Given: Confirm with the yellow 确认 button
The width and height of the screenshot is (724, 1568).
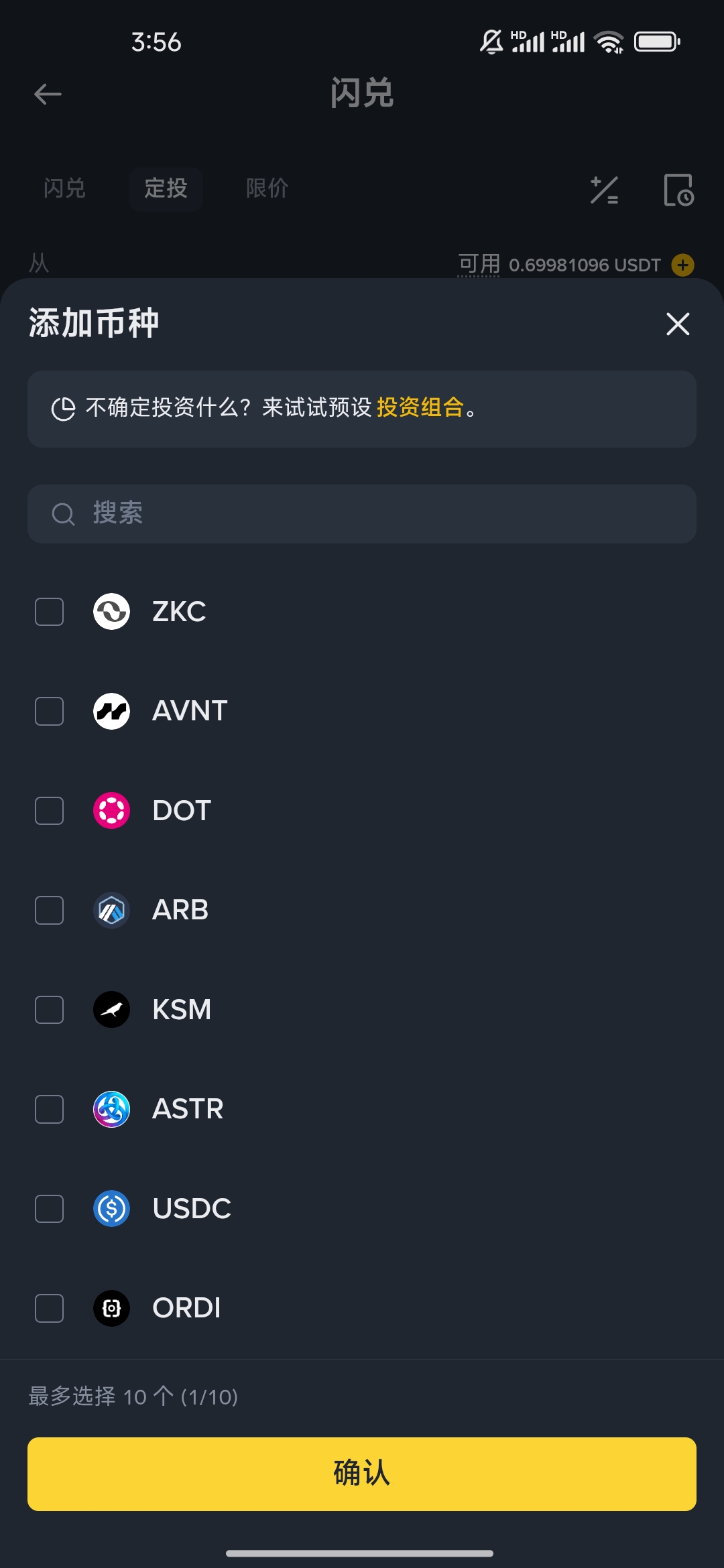Looking at the screenshot, I should (x=362, y=1474).
